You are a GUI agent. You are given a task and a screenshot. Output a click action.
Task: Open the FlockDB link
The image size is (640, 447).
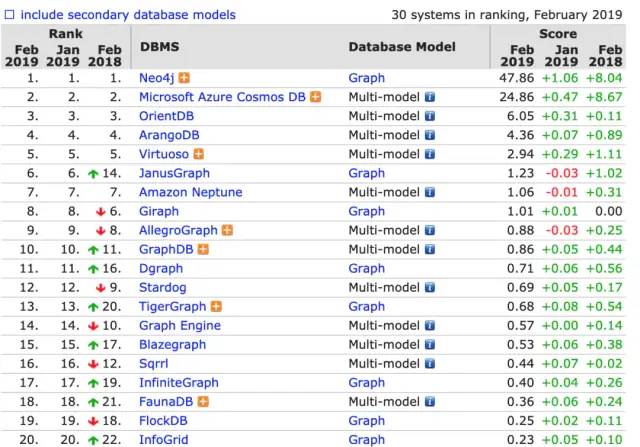(x=163, y=420)
